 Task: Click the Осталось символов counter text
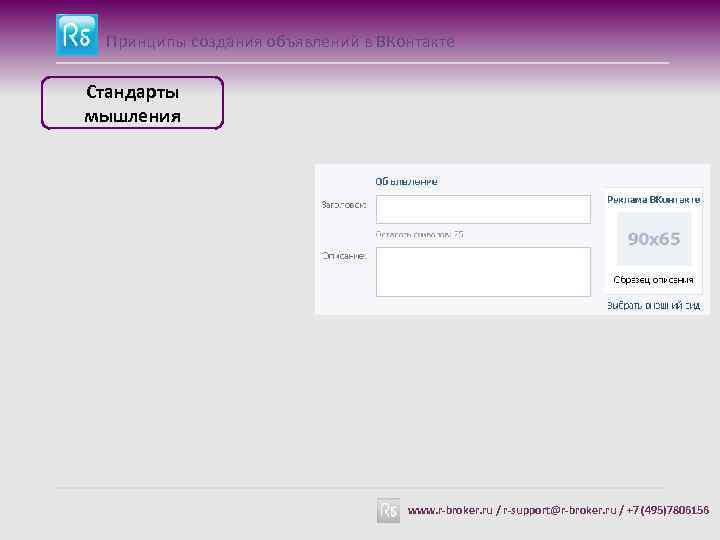tap(419, 235)
